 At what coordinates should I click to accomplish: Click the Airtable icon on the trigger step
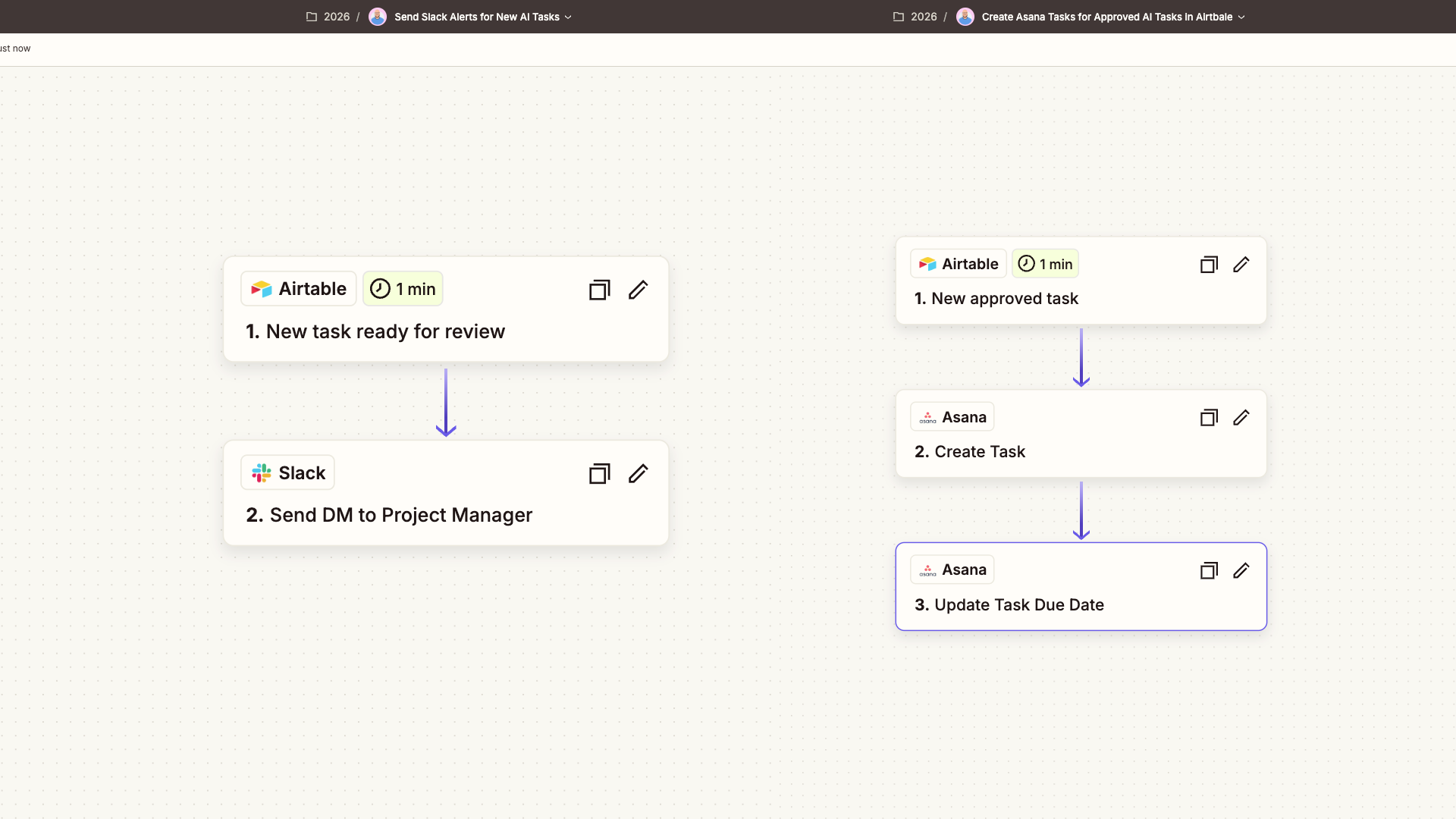pyautogui.click(x=260, y=288)
